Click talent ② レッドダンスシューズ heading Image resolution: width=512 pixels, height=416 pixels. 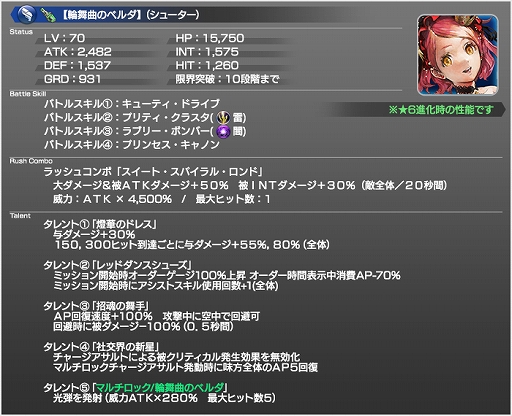pyautogui.click(x=117, y=265)
